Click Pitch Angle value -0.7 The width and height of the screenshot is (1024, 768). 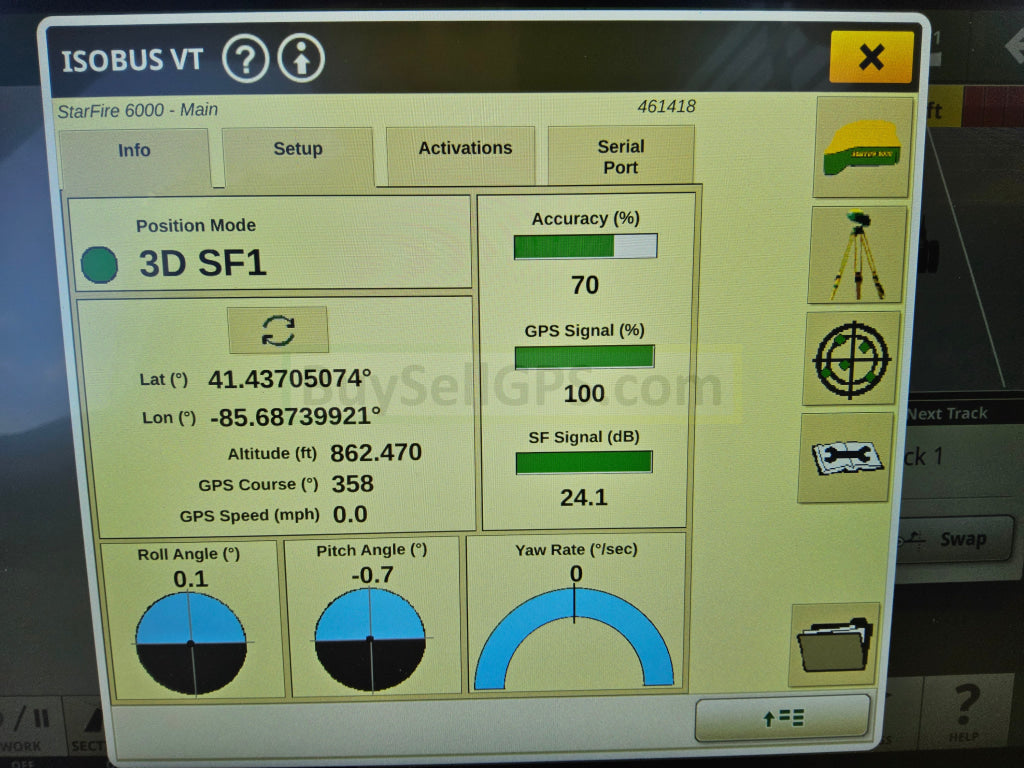[x=372, y=575]
